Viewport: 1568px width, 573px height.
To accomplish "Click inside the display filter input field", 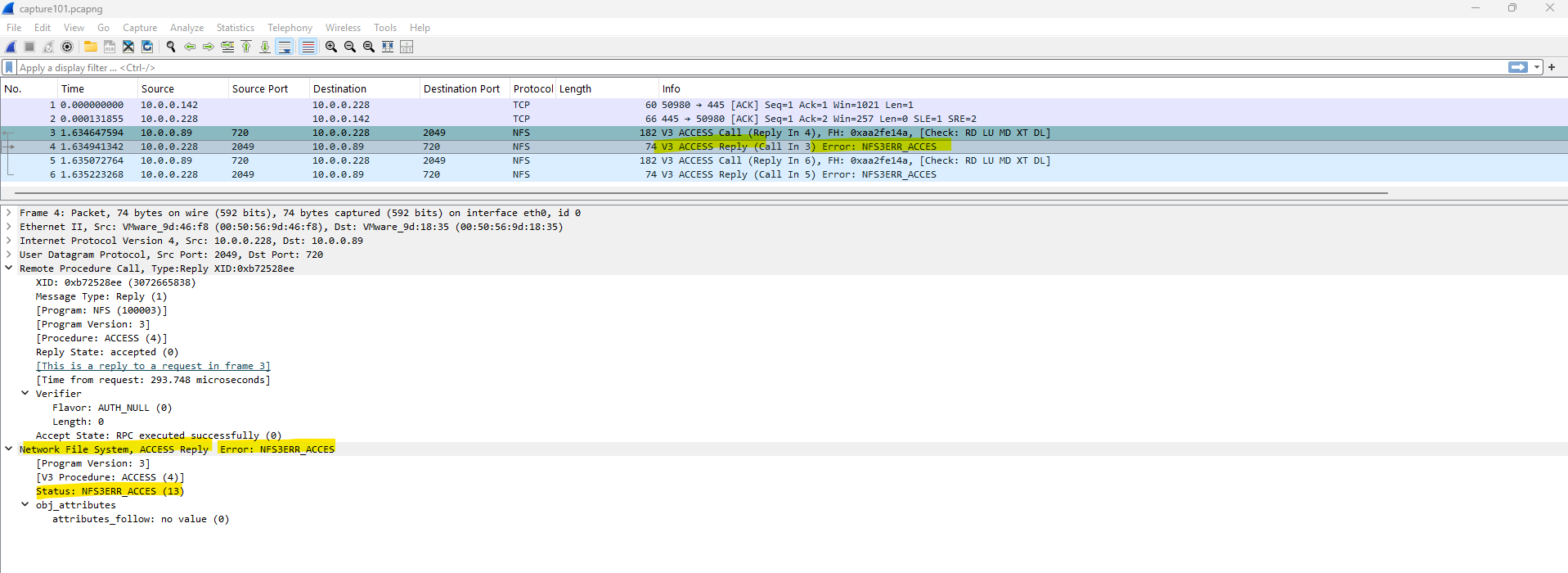I will [736, 67].
